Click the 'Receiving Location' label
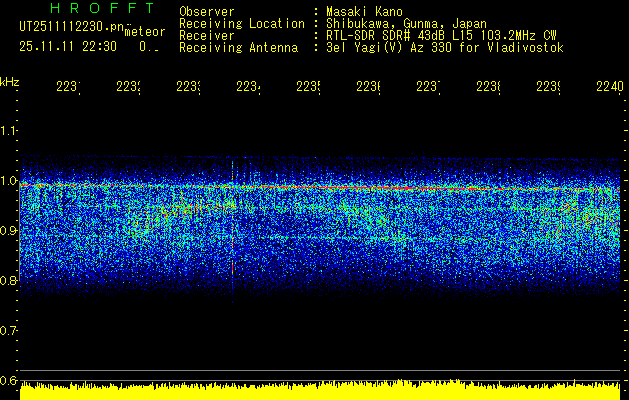The image size is (629, 400). coord(242,24)
